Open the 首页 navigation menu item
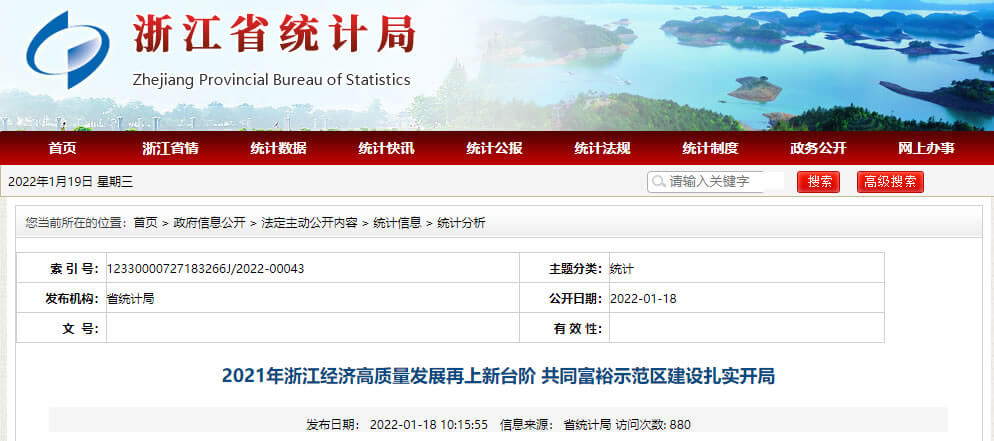The height and width of the screenshot is (441, 994). tap(62, 148)
